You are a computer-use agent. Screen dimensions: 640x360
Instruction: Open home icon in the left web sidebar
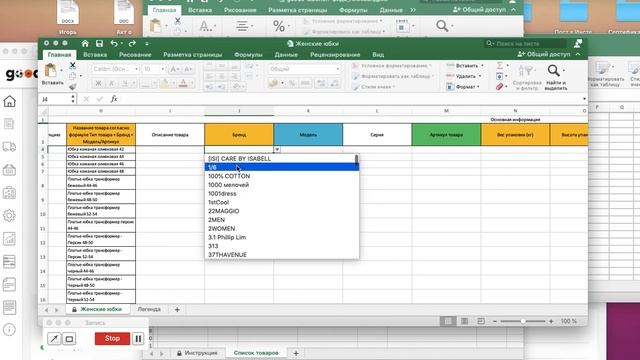point(9,101)
